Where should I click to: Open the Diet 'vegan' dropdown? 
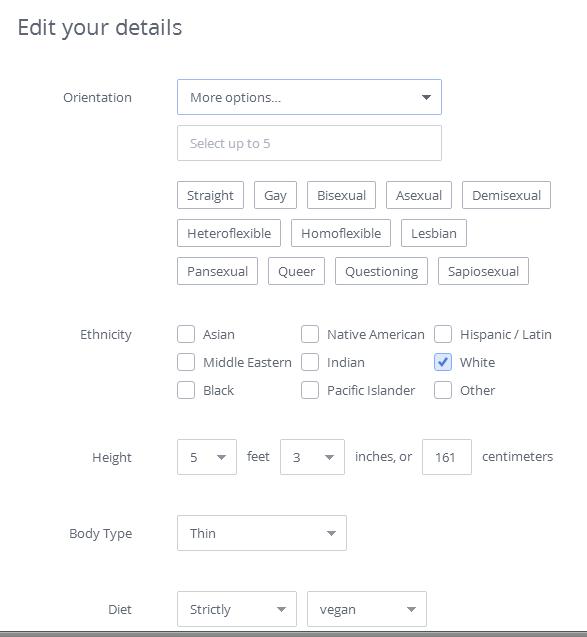[367, 609]
